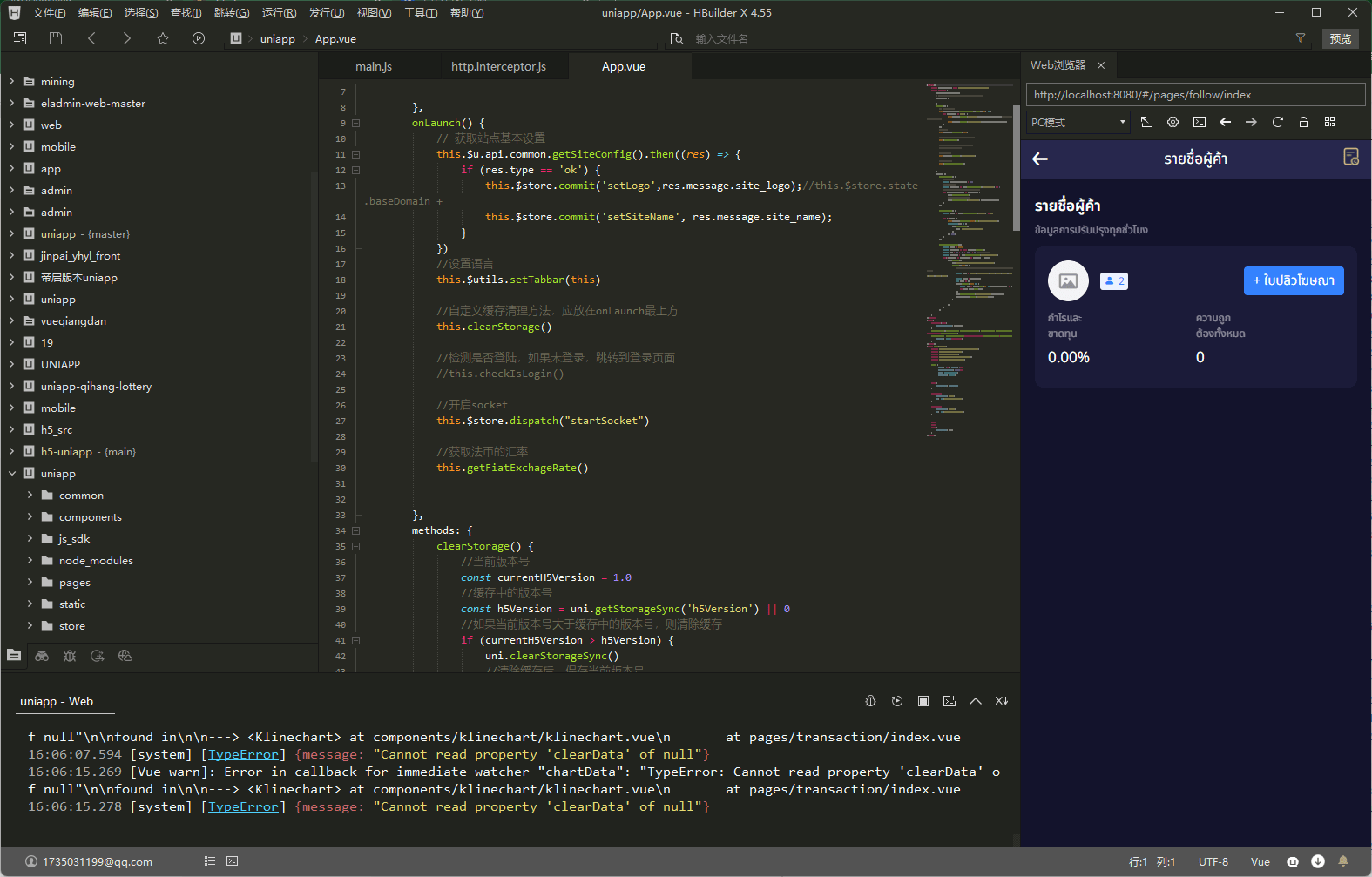Toggle the lock icon in browser toolbar

pyautogui.click(x=1303, y=122)
